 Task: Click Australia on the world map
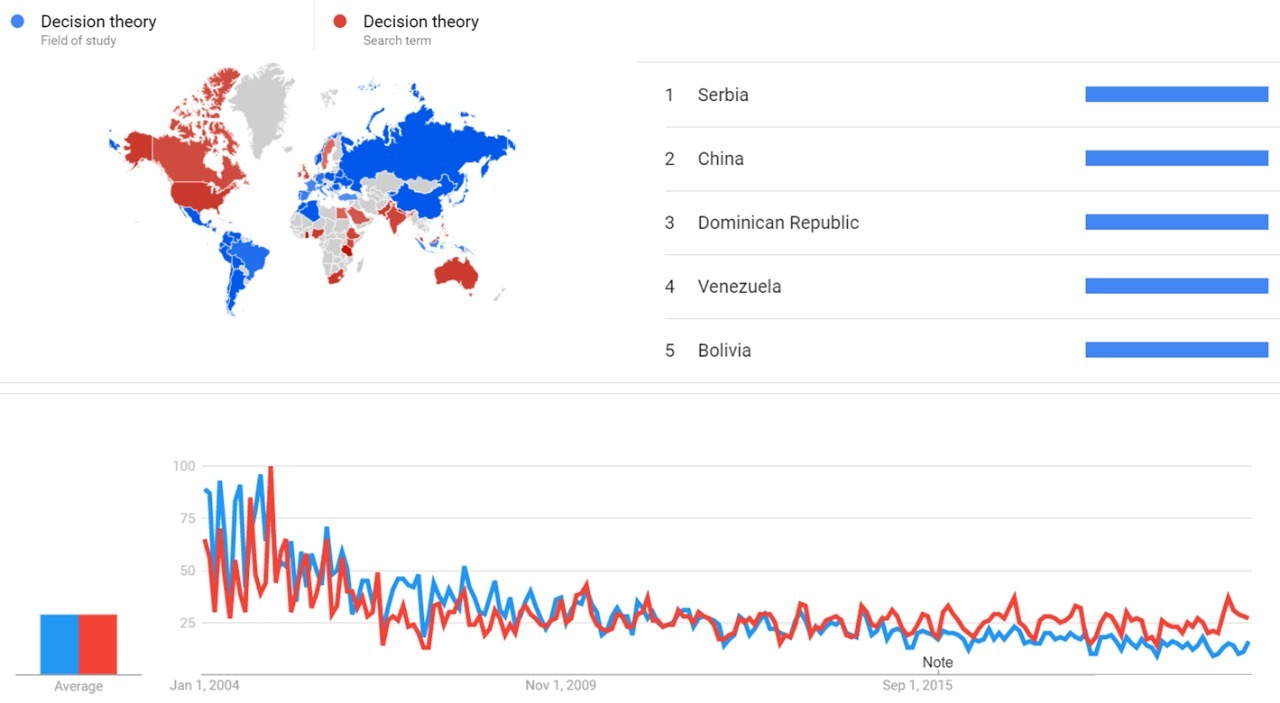(x=457, y=272)
